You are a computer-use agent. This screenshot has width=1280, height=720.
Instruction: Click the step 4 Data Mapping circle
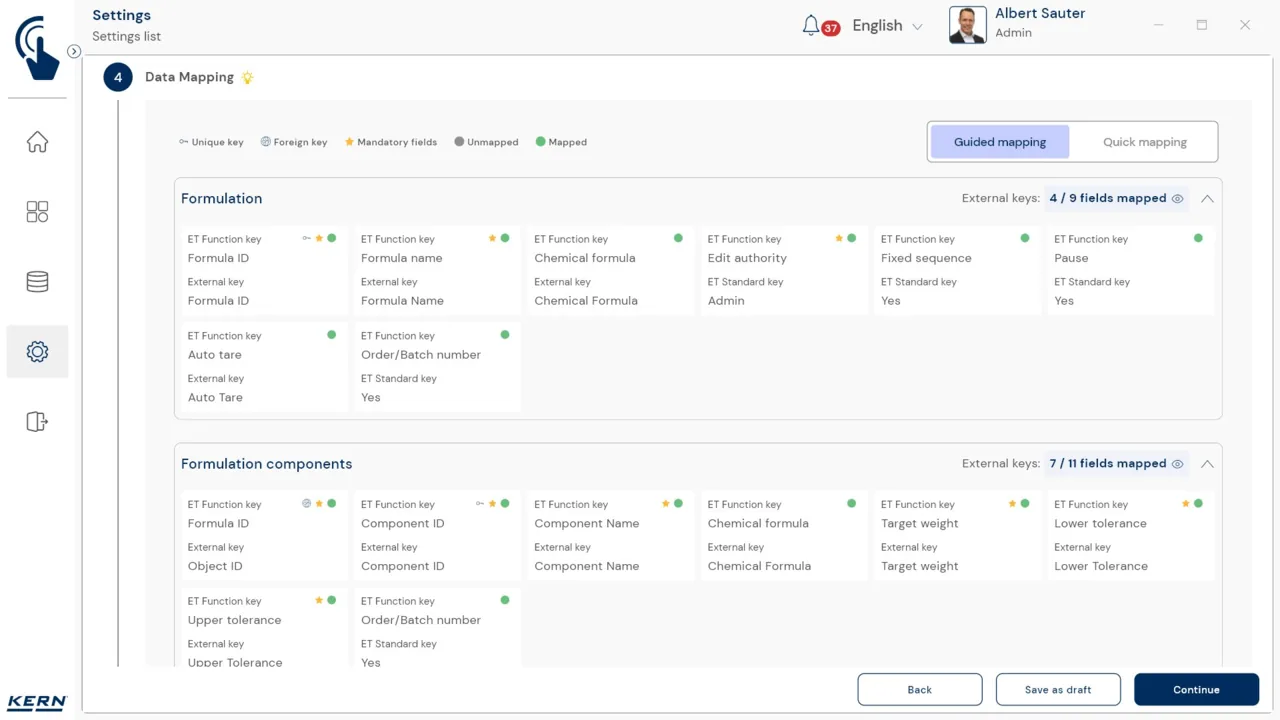[118, 77]
